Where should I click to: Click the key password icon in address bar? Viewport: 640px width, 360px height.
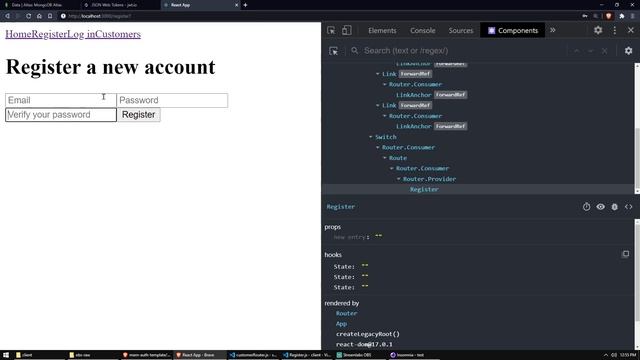[x=585, y=16]
